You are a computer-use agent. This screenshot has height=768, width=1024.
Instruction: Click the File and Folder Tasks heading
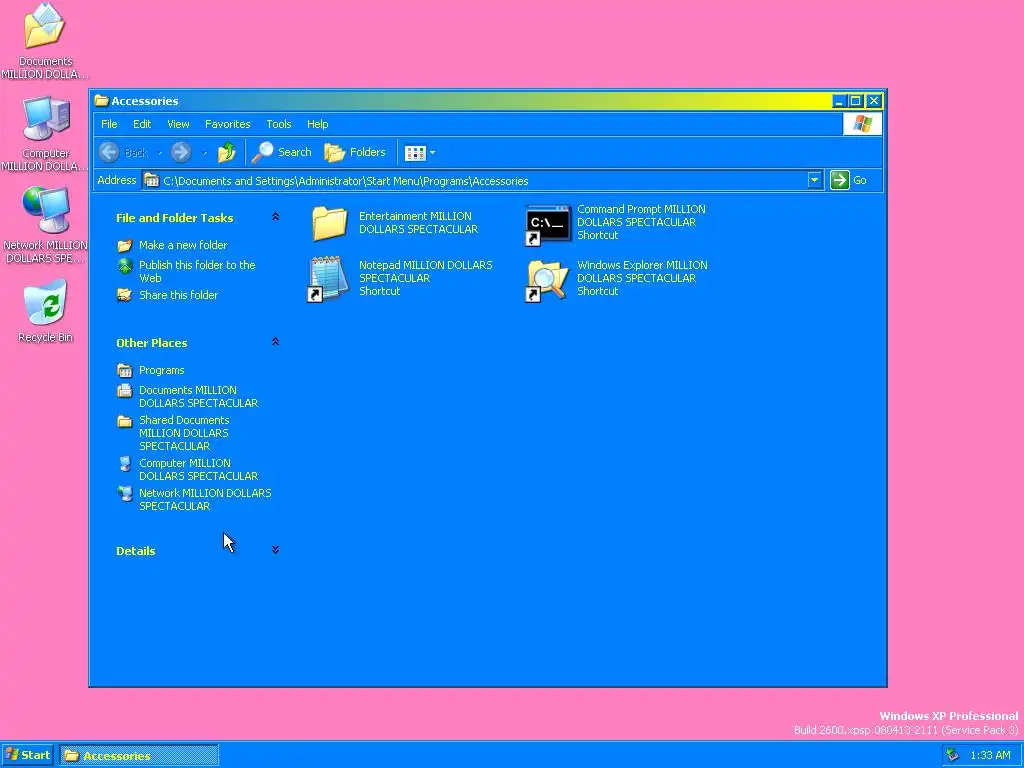point(174,218)
